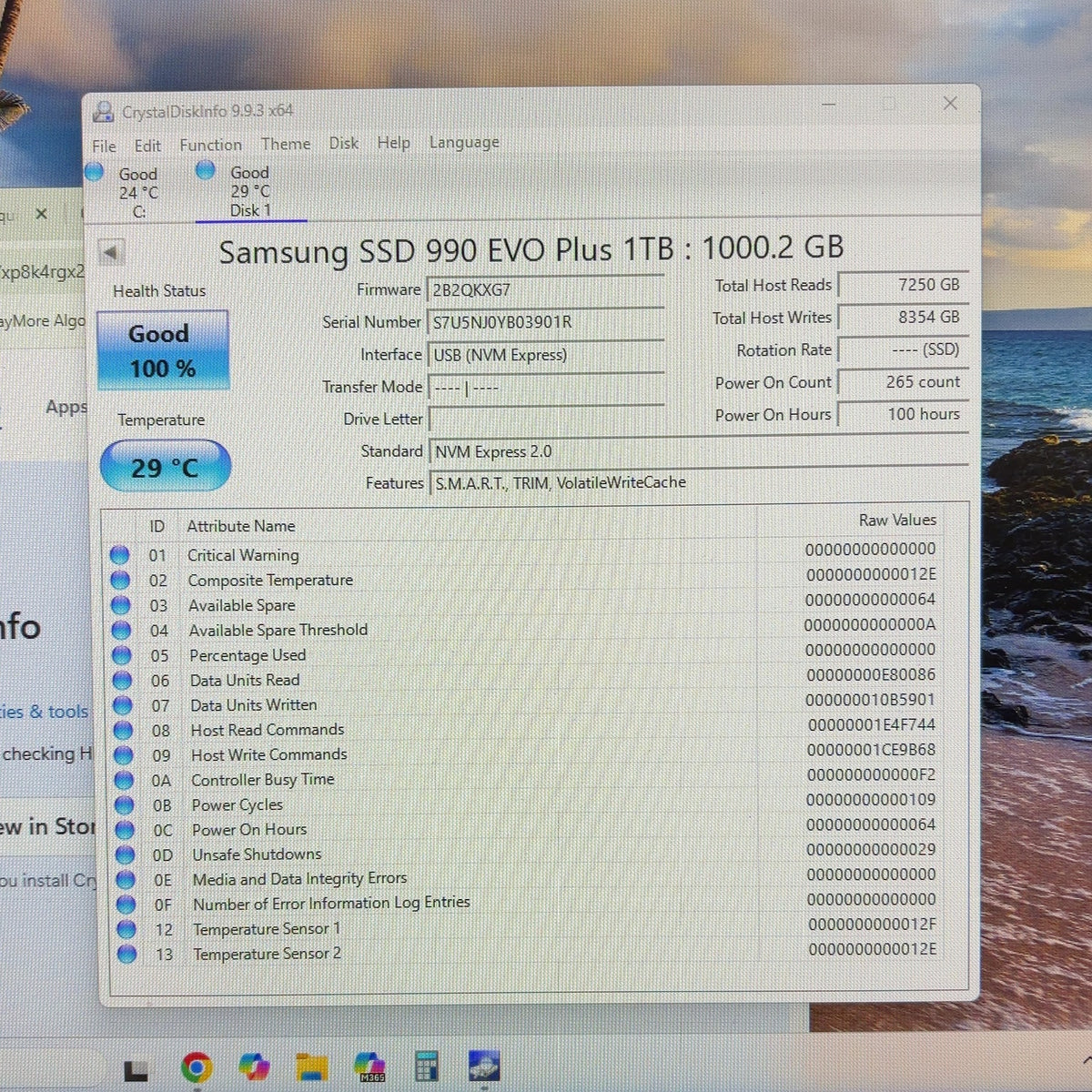
Task: Click the status orb beside Temperature Sensor 2
Action: pyautogui.click(x=126, y=954)
